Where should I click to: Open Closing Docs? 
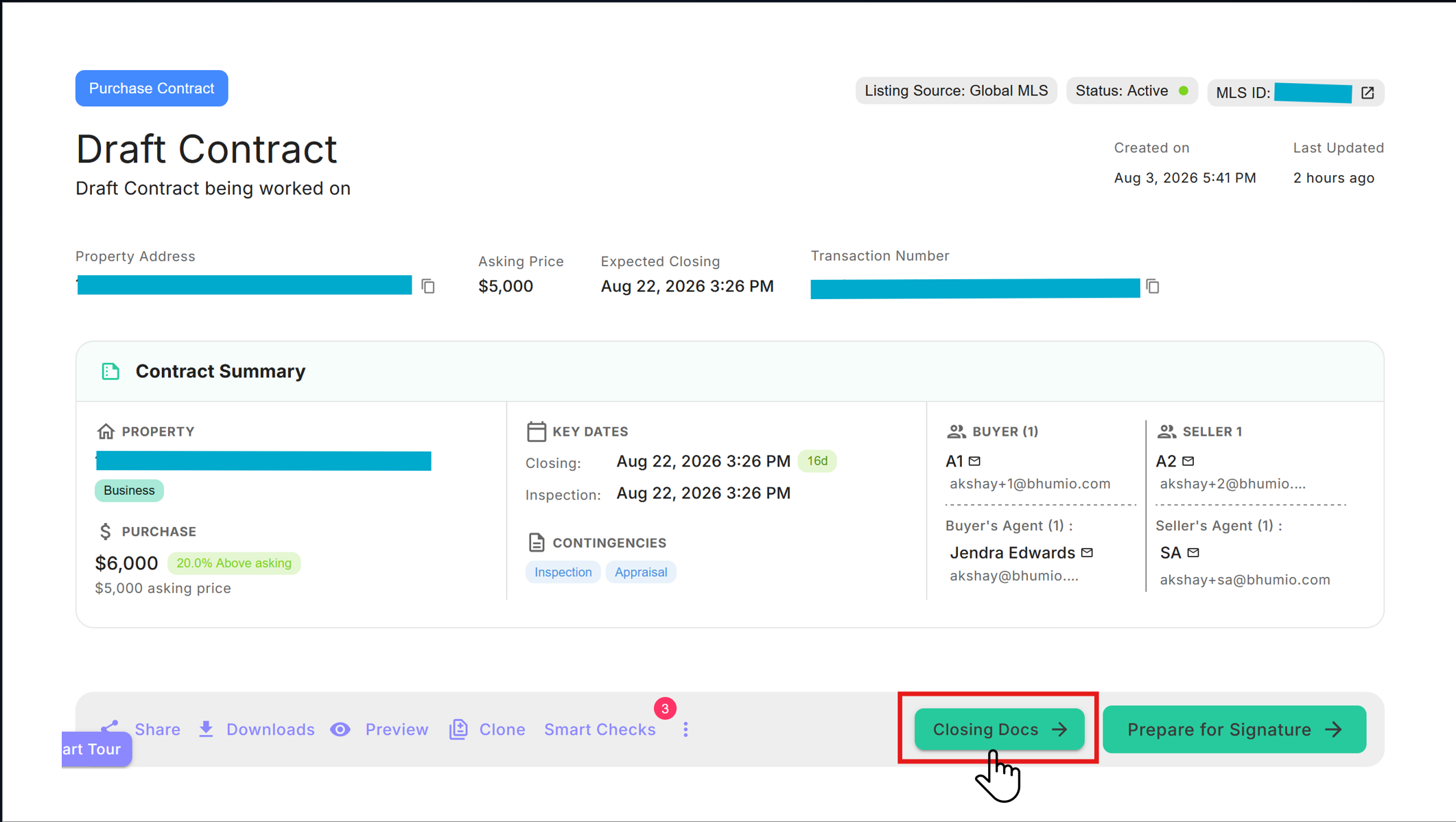999,729
